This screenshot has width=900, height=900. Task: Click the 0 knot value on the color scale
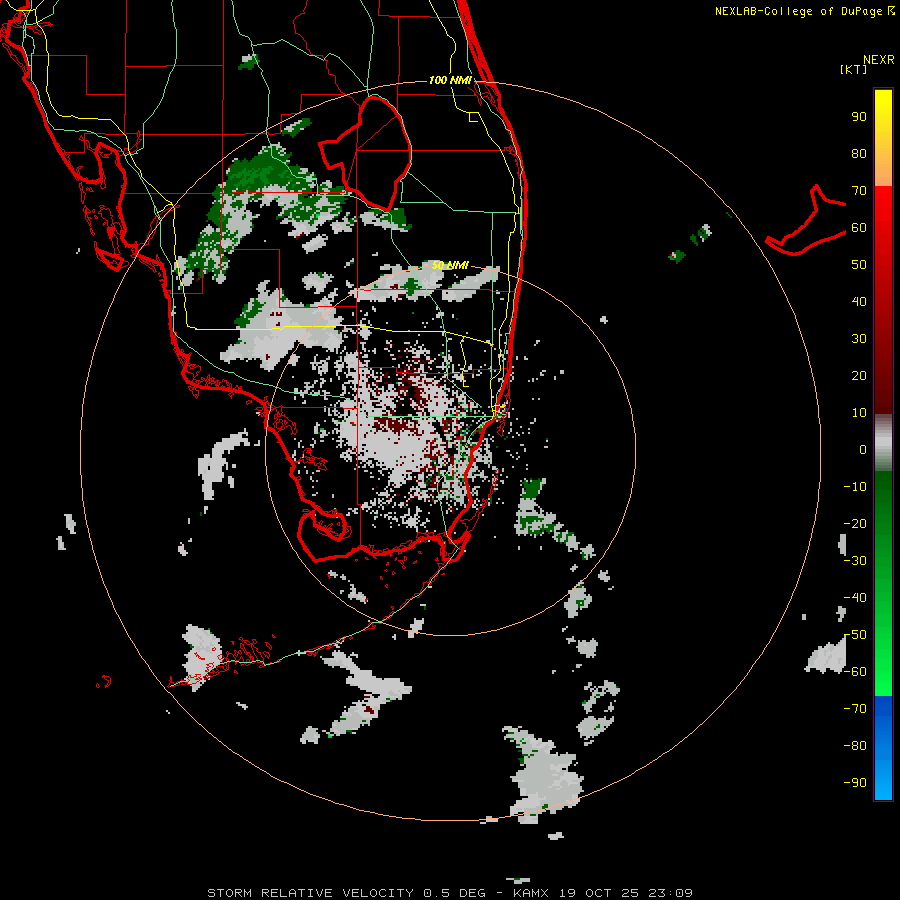[863, 450]
